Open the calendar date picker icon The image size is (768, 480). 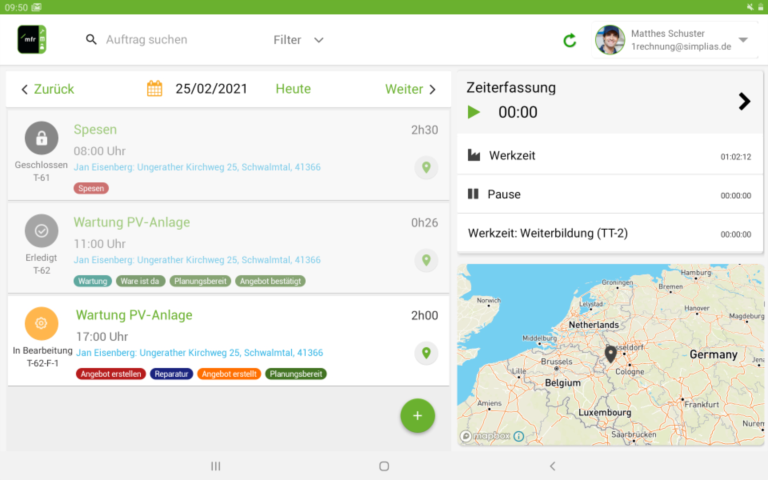click(x=154, y=89)
